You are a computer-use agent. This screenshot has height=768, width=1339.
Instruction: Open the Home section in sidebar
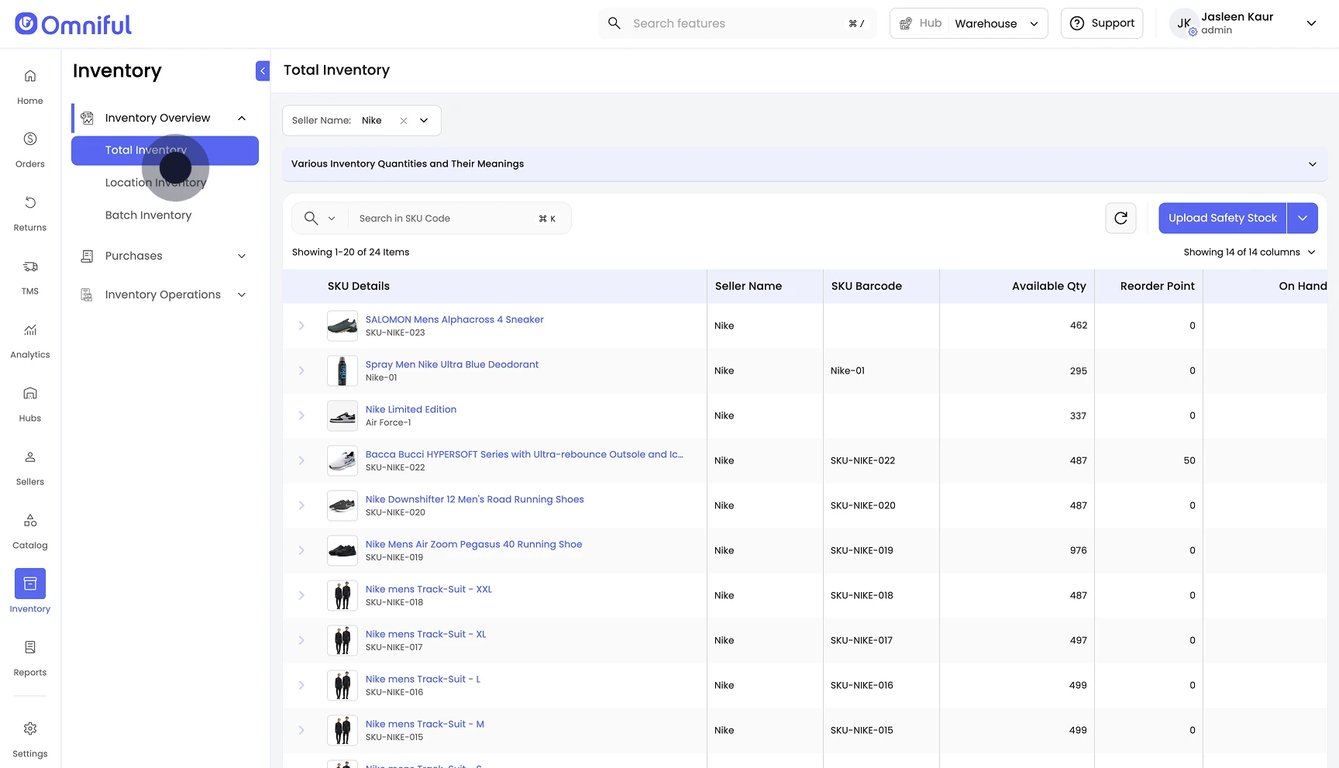tap(30, 86)
